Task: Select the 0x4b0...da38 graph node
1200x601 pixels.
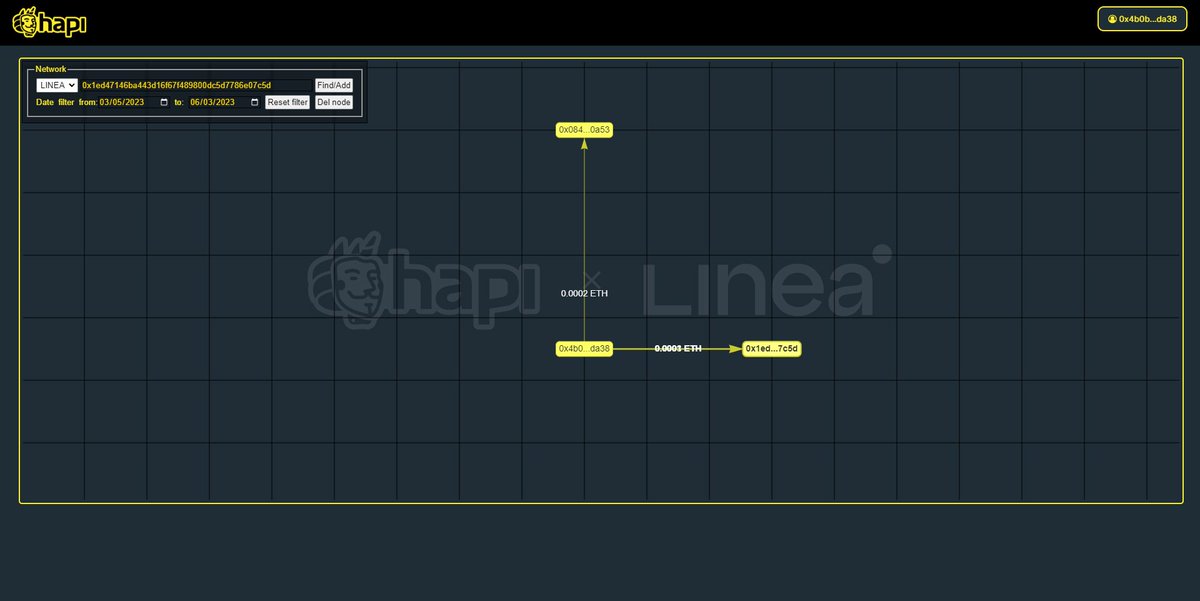Action: tap(584, 349)
